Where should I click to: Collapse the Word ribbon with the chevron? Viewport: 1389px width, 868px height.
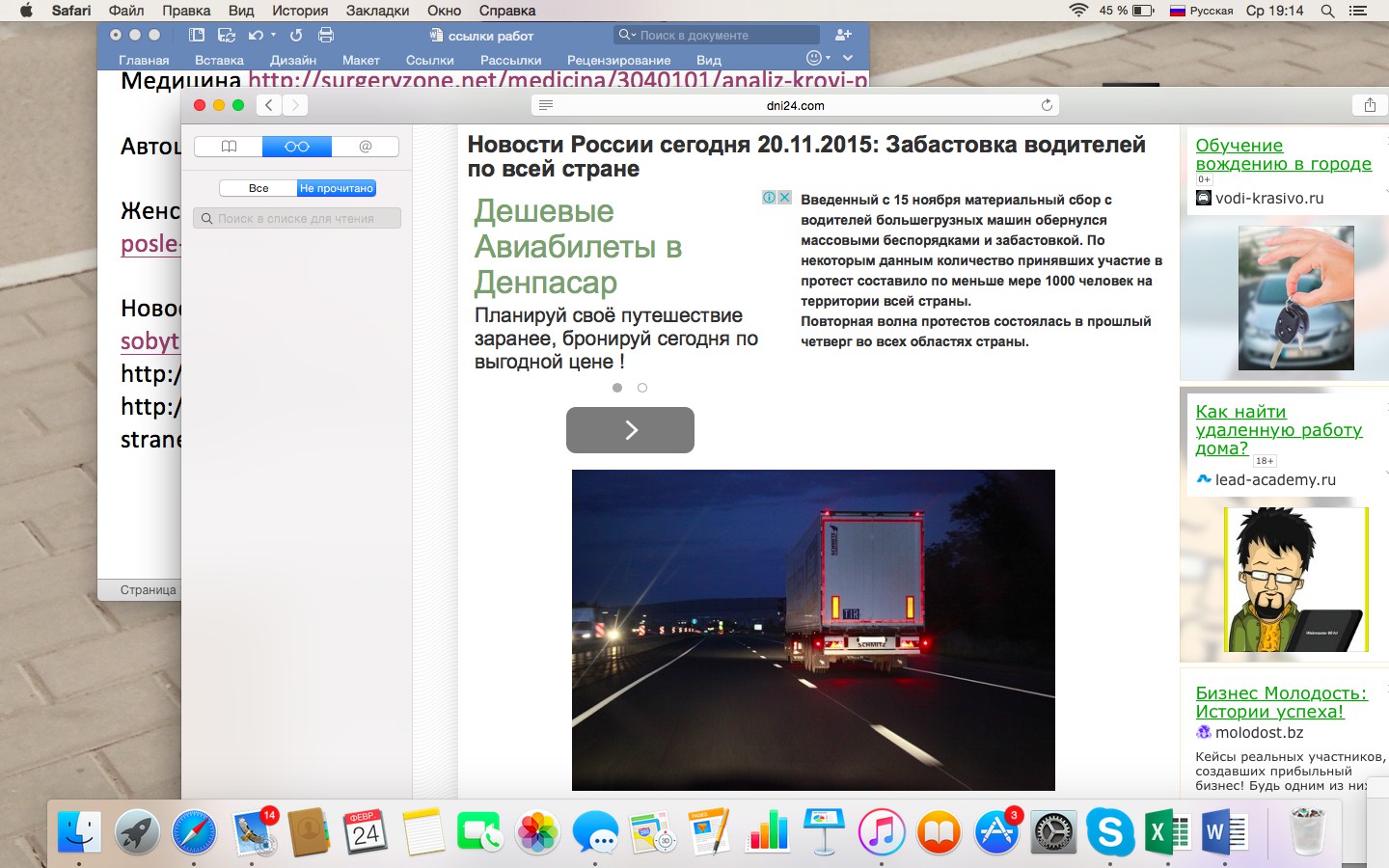(x=848, y=58)
